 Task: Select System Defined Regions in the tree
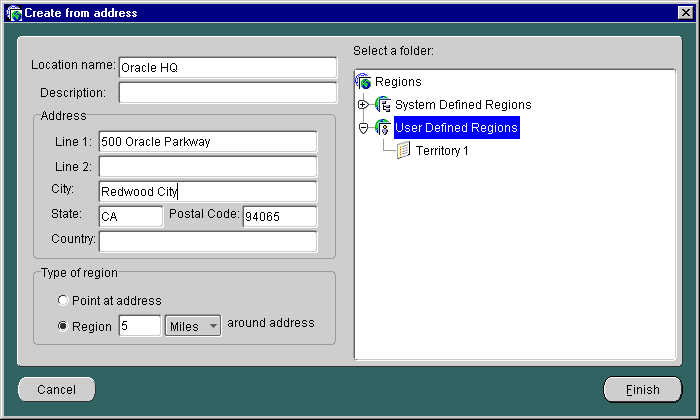(463, 104)
